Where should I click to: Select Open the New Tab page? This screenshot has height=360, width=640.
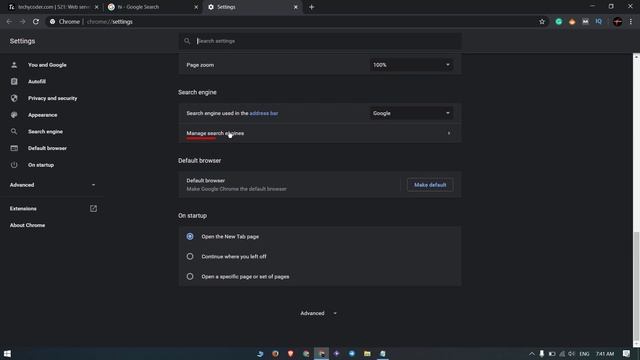point(190,236)
